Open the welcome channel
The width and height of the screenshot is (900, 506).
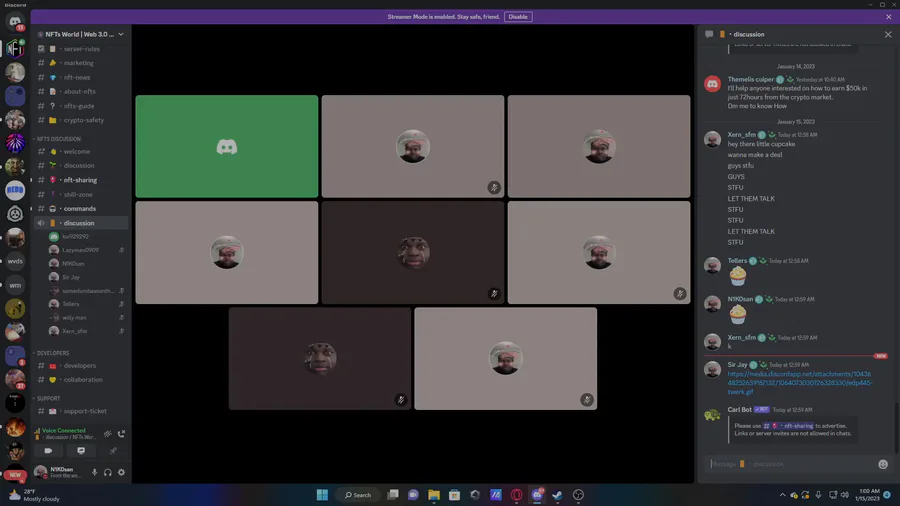pyautogui.click(x=80, y=151)
